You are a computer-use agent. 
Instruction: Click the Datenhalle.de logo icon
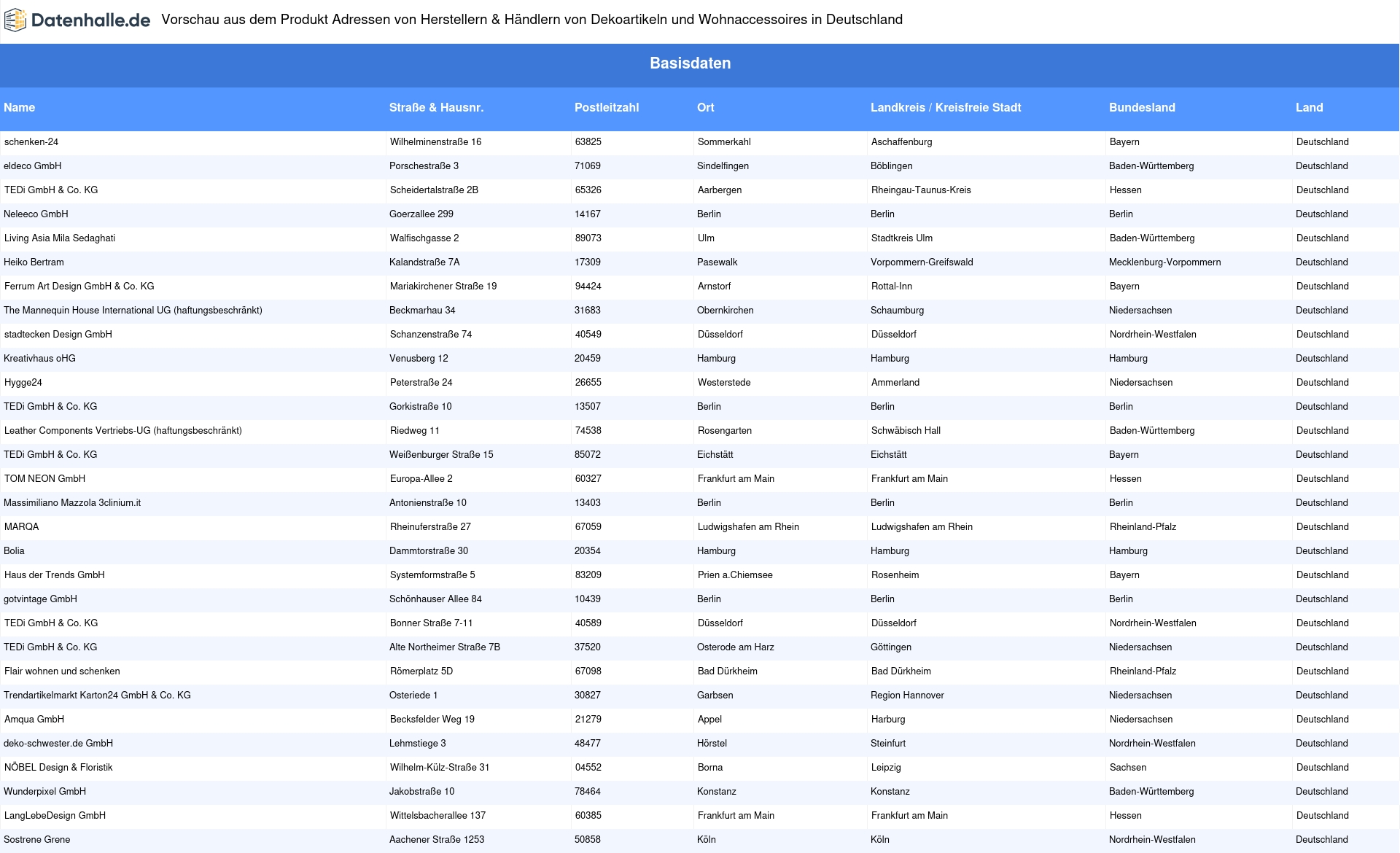click(x=15, y=20)
